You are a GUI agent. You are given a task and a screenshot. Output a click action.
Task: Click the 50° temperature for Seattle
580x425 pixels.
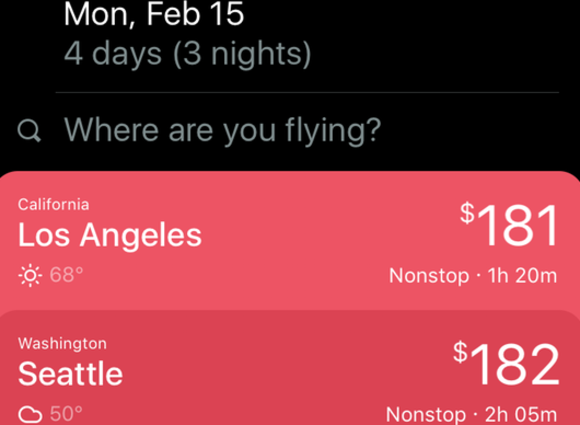tap(66, 414)
